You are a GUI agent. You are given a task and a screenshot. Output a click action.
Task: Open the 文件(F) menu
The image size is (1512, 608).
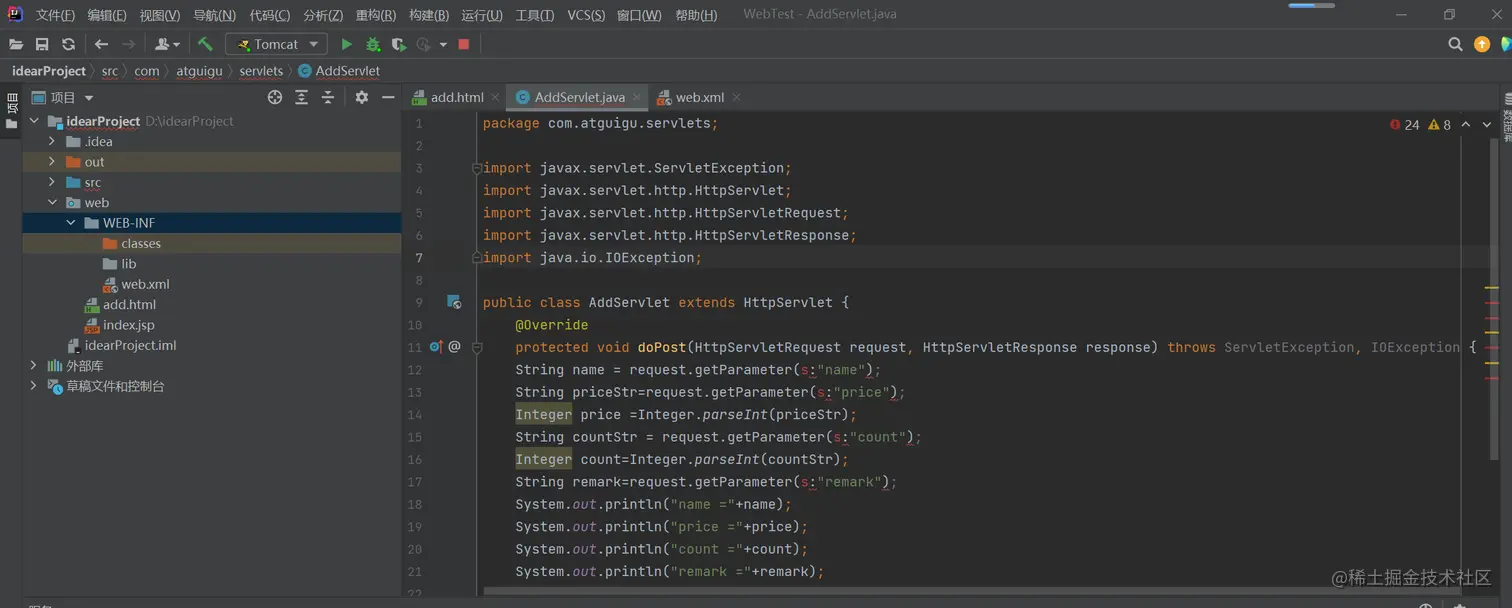[55, 15]
